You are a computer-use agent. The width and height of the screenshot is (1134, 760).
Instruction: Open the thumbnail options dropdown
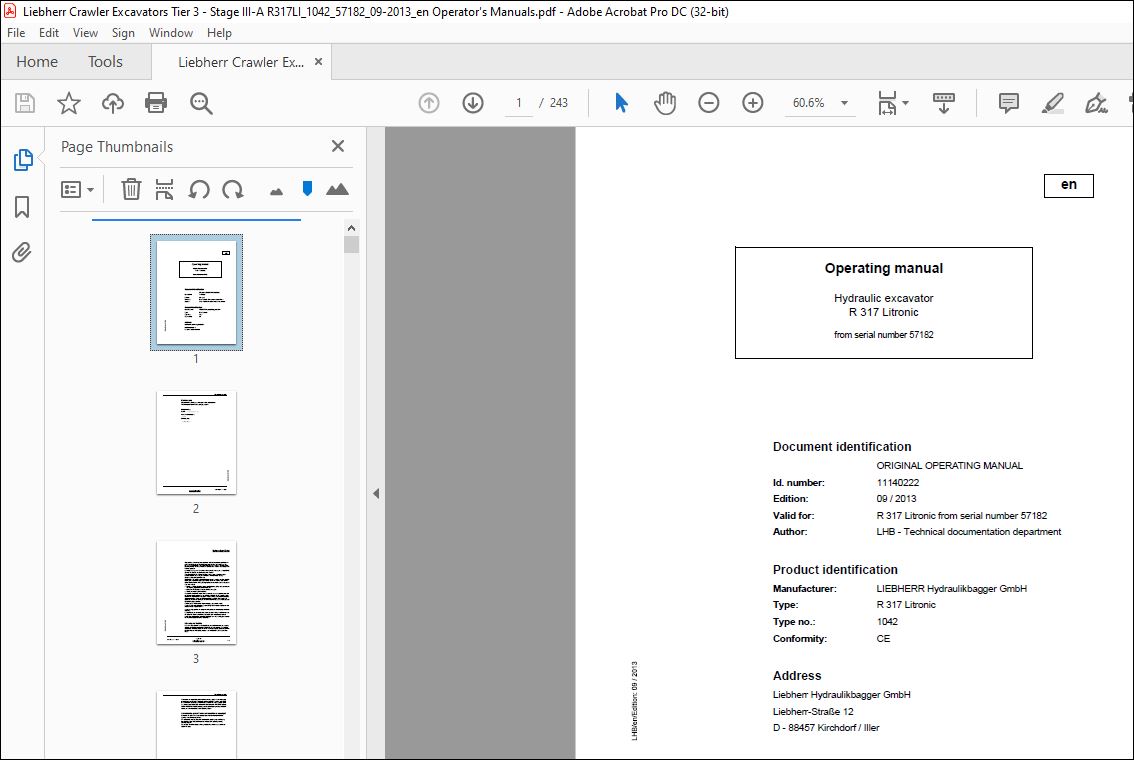77,189
